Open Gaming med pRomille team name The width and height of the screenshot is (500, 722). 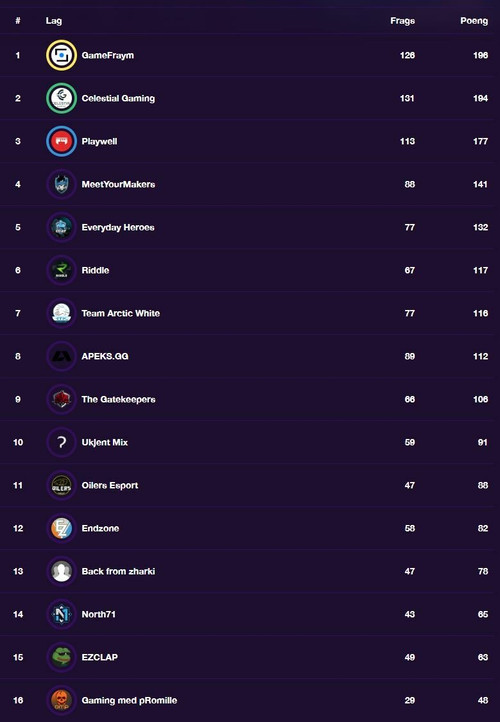coord(129,700)
